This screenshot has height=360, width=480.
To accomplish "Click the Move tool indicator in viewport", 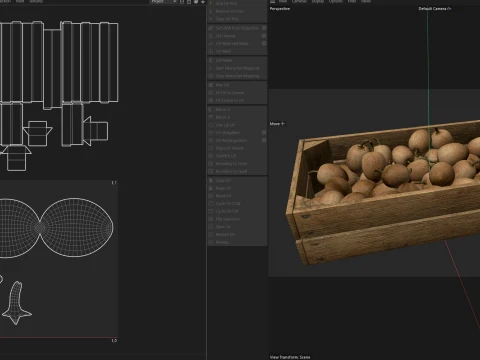I will click(x=277, y=124).
